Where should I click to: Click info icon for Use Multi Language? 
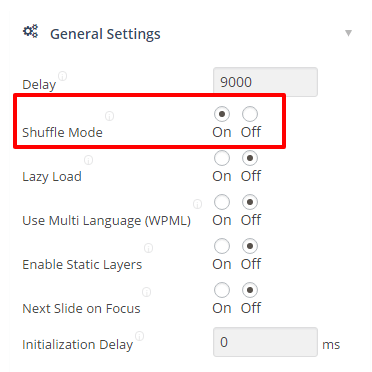tap(198, 204)
